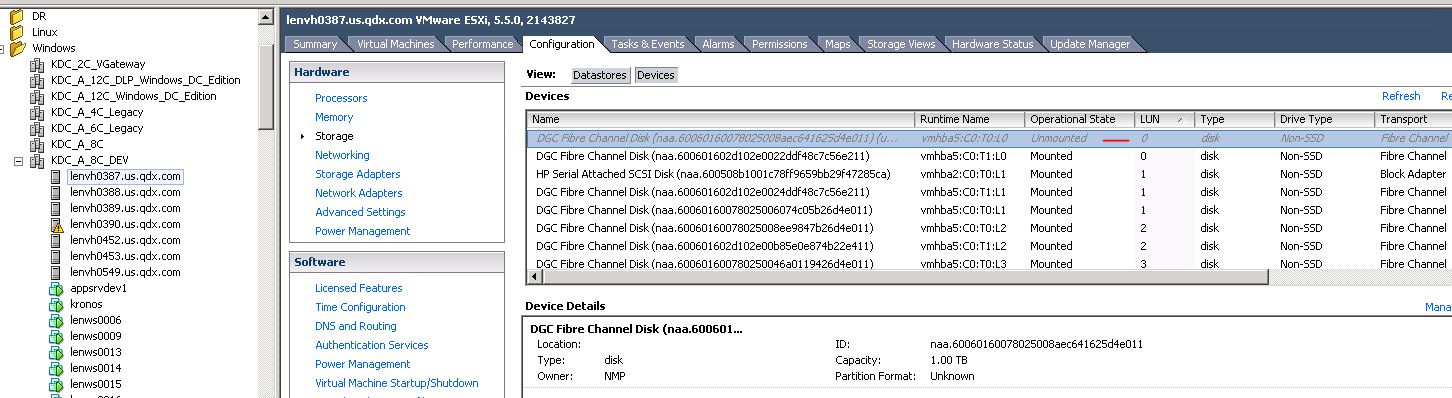
Task: Click the KDC_A_8C_DEV cluster icon
Action: click(38, 160)
